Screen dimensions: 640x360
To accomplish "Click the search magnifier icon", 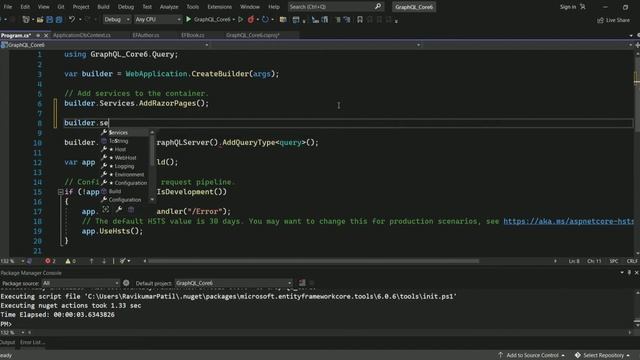I will pyautogui.click(x=378, y=7).
